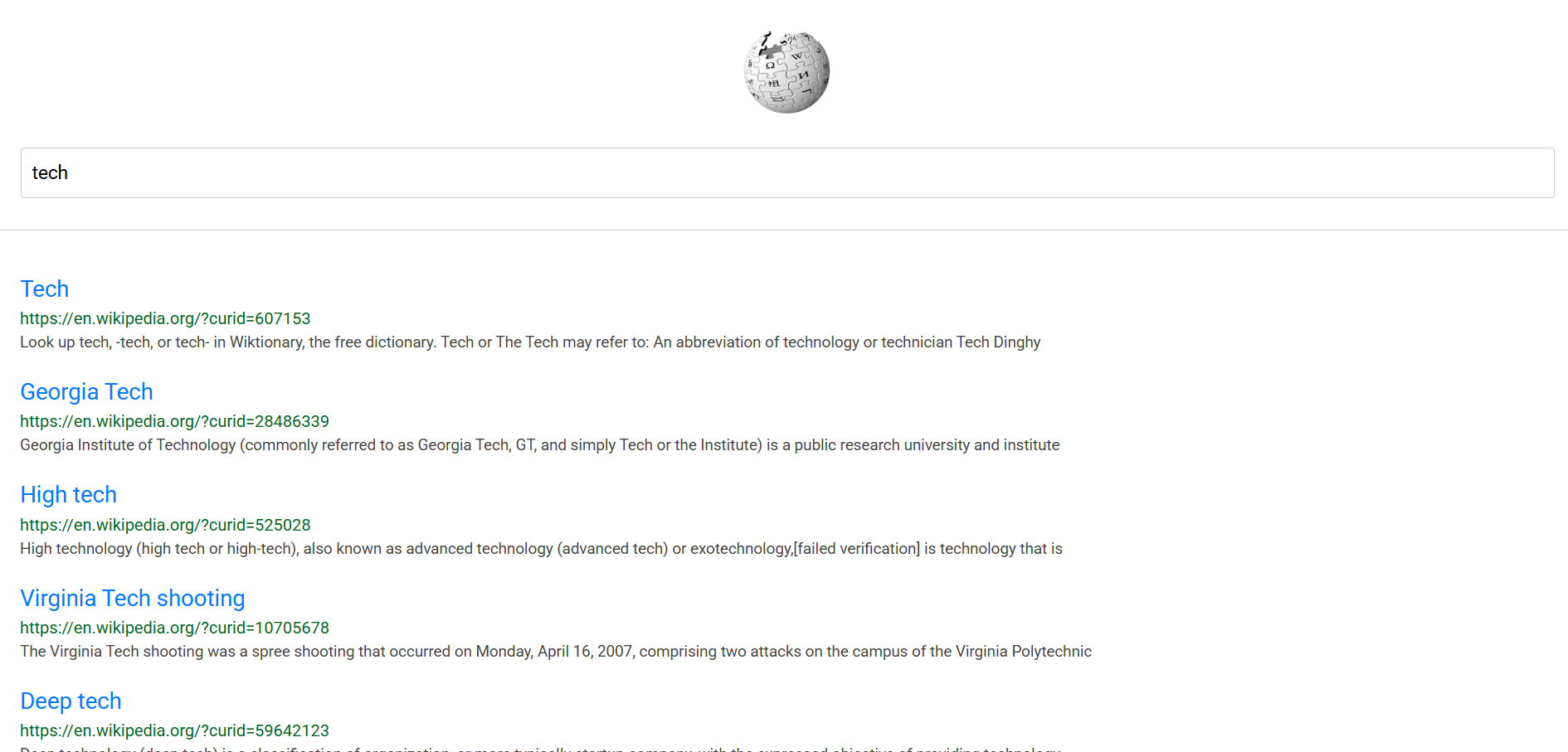Image resolution: width=1568 pixels, height=752 pixels.
Task: Click the Virginia Tech shooting description snippet
Action: [x=556, y=652]
